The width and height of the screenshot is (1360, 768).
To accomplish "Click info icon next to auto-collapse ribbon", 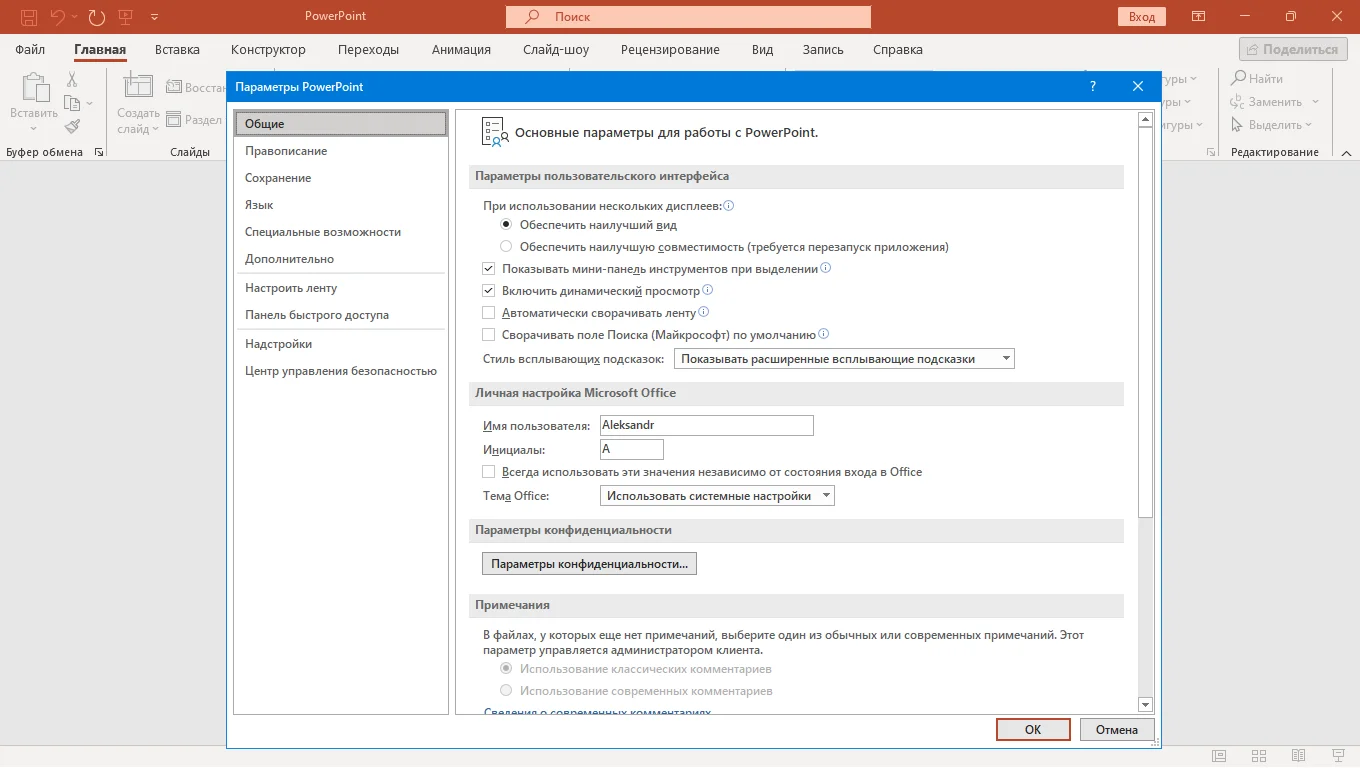I will [x=703, y=312].
